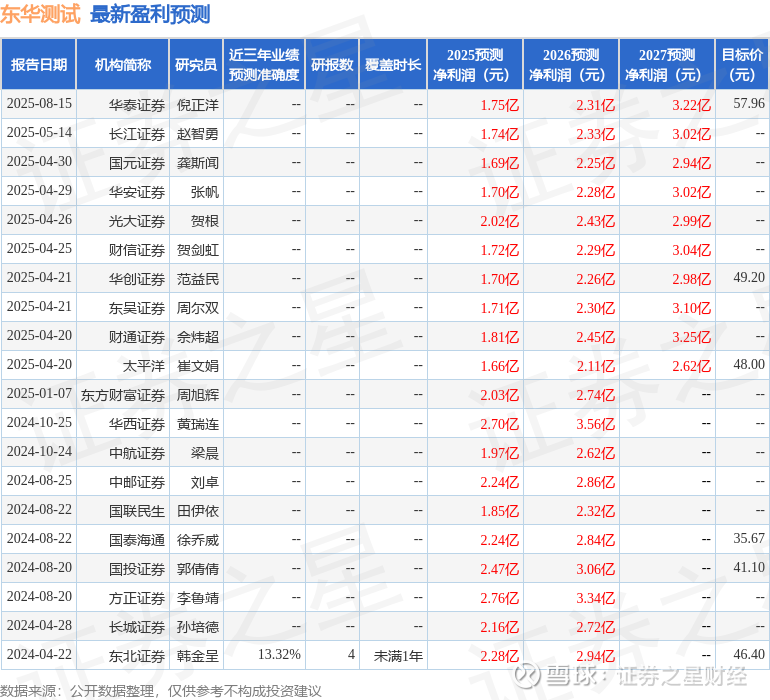Click target price 41.10
The image size is (770, 700).
click(749, 567)
